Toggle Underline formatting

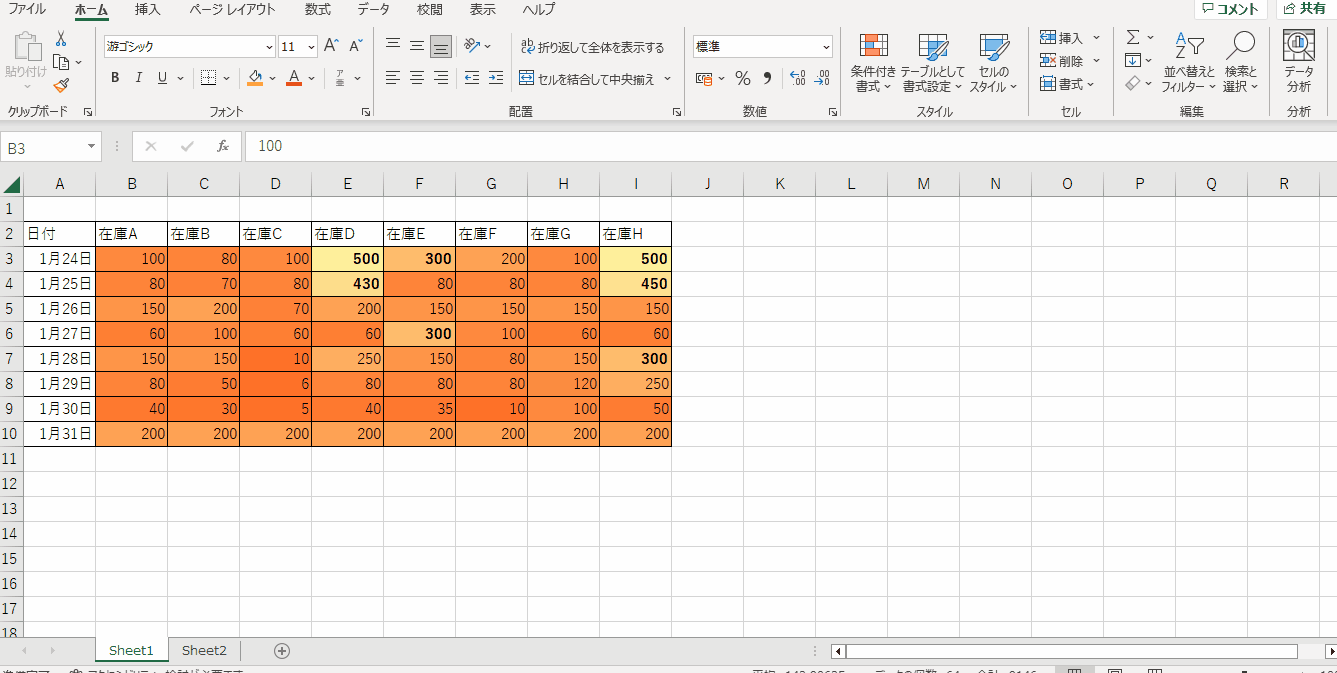click(x=162, y=78)
